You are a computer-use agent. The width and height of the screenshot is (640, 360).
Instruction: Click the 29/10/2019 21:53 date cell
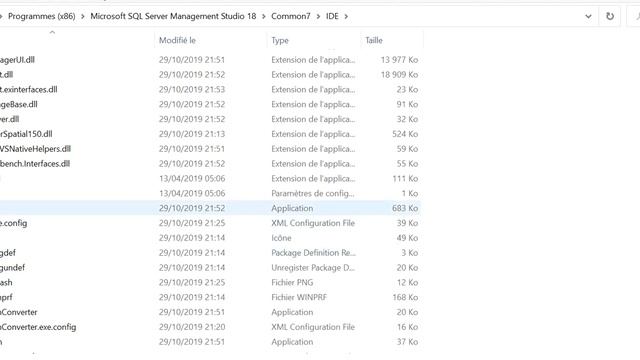tap(192, 89)
